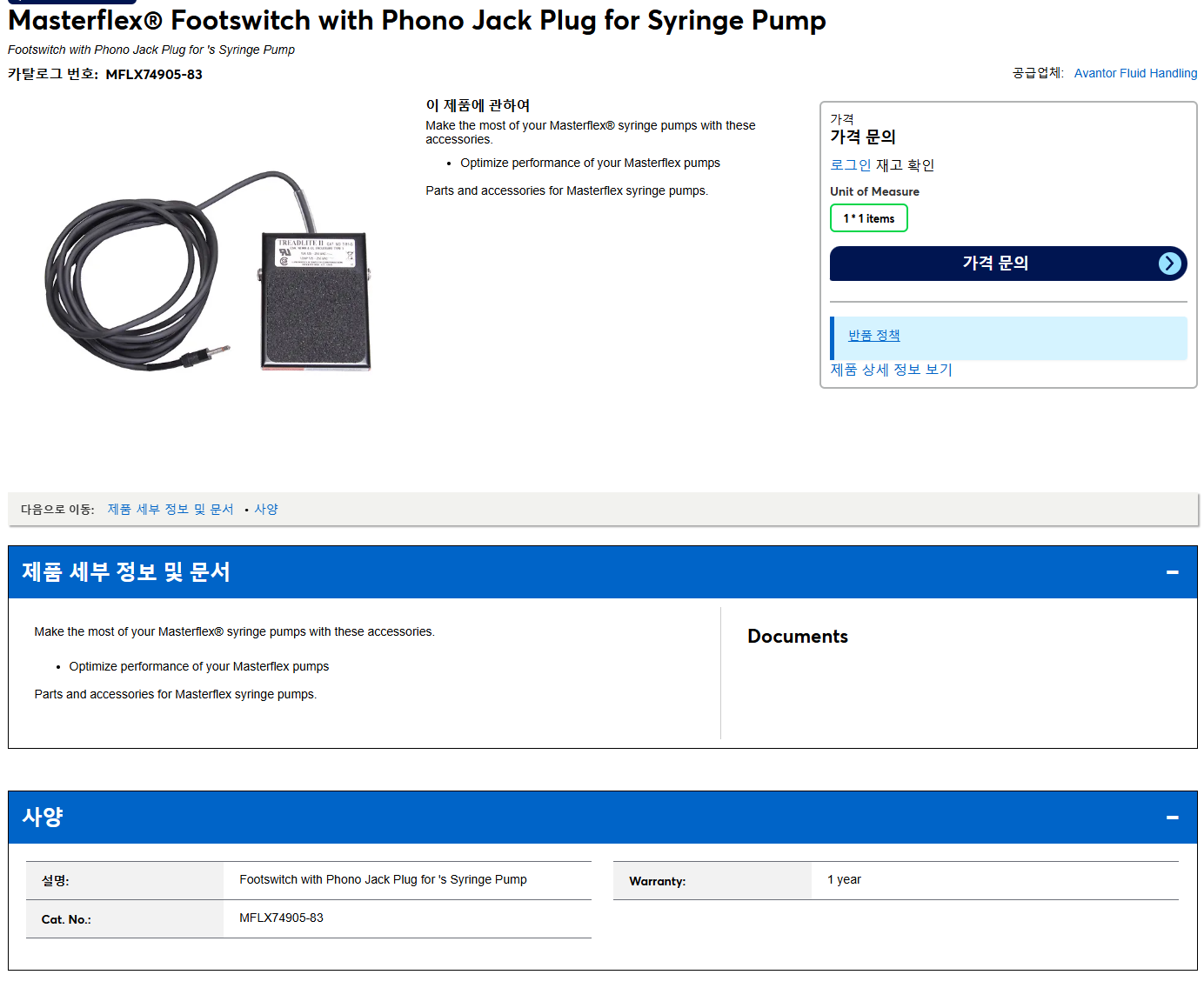Open the 반품 정책 link
Image resolution: width=1204 pixels, height=988 pixels.
873,335
